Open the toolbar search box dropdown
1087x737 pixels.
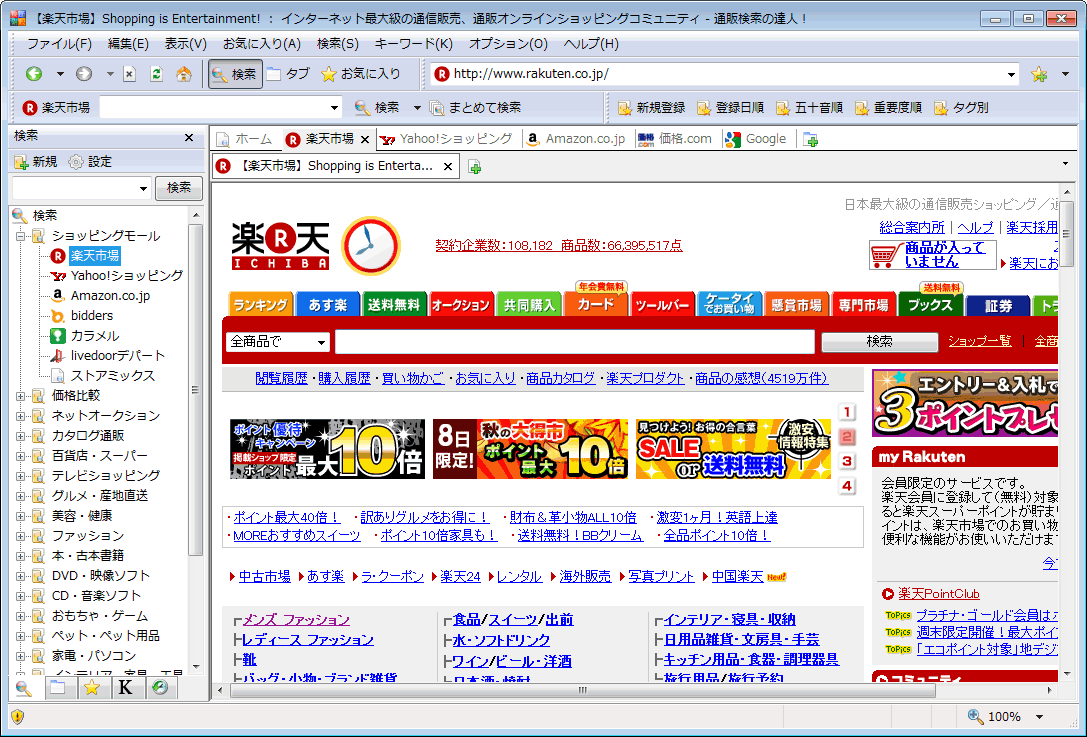coord(334,107)
